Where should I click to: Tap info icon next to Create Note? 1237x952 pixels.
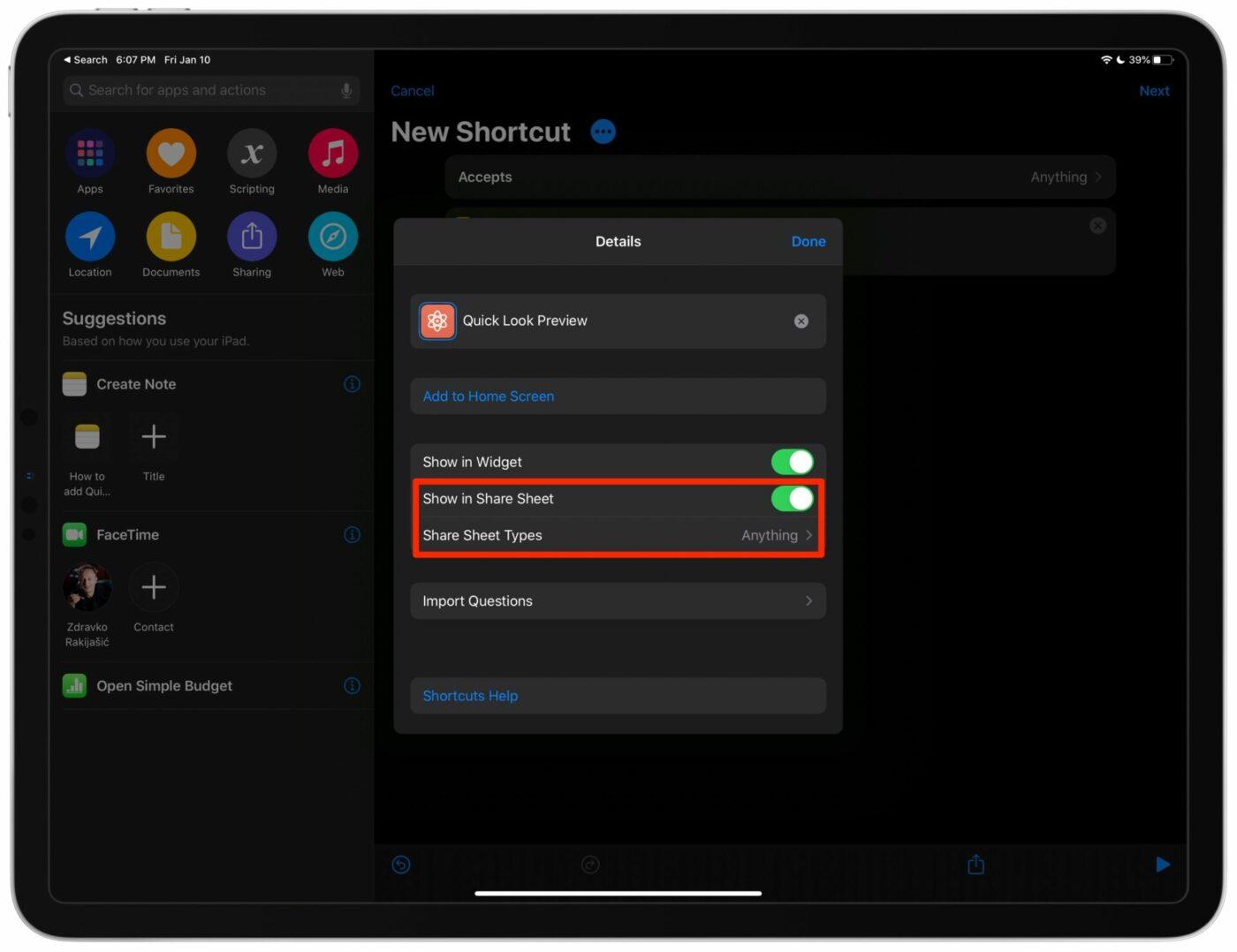(352, 384)
